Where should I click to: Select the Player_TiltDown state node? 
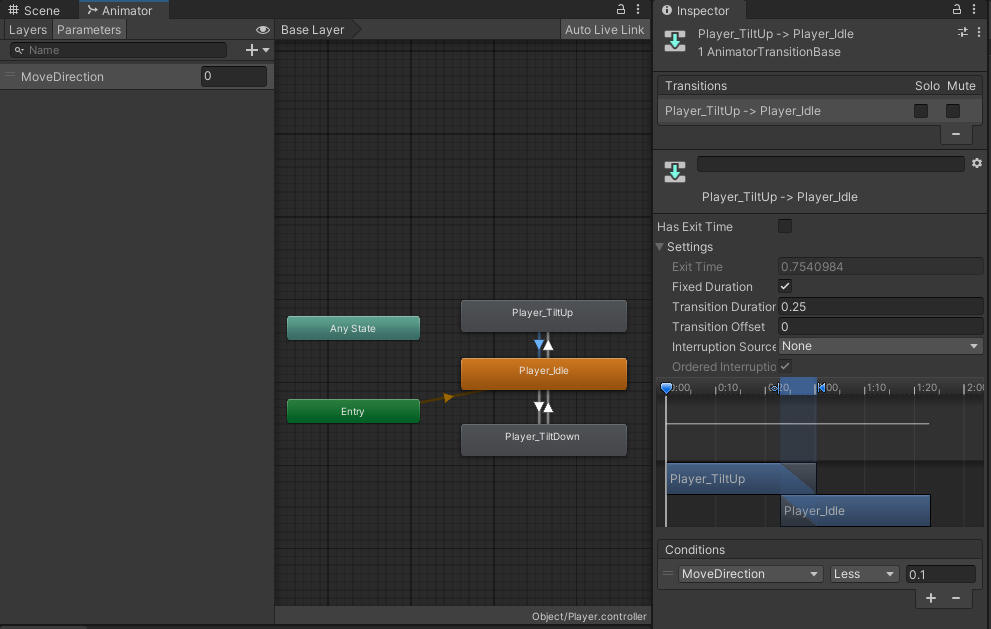coord(544,439)
